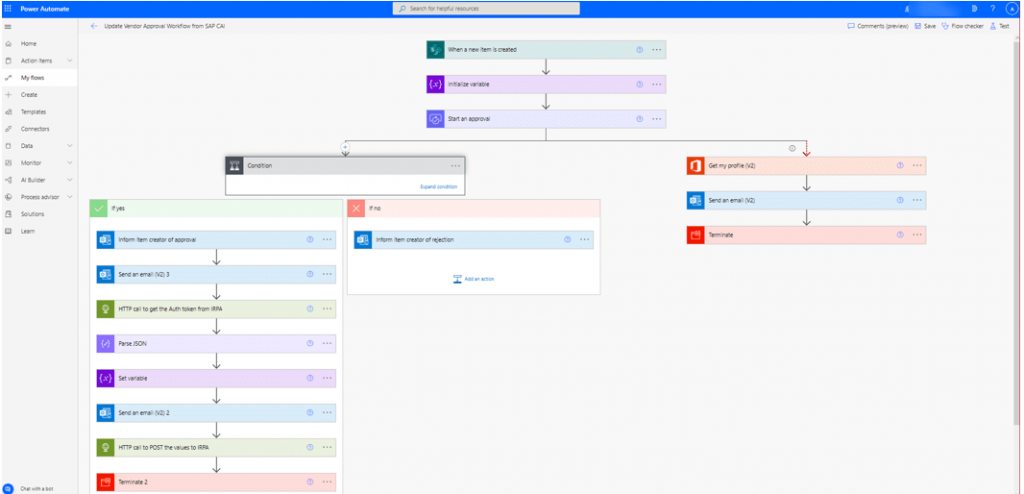Collapse the left navigation hamburger menu
This screenshot has height=494, width=1024.
click(x=8, y=26)
